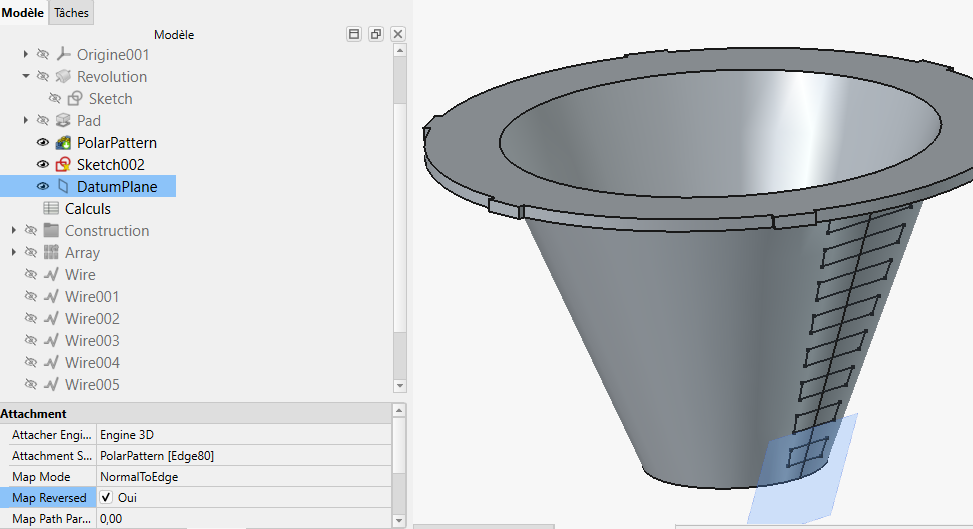Image resolution: width=973 pixels, height=529 pixels.
Task: Click the Pad feature icon
Action: point(63,121)
